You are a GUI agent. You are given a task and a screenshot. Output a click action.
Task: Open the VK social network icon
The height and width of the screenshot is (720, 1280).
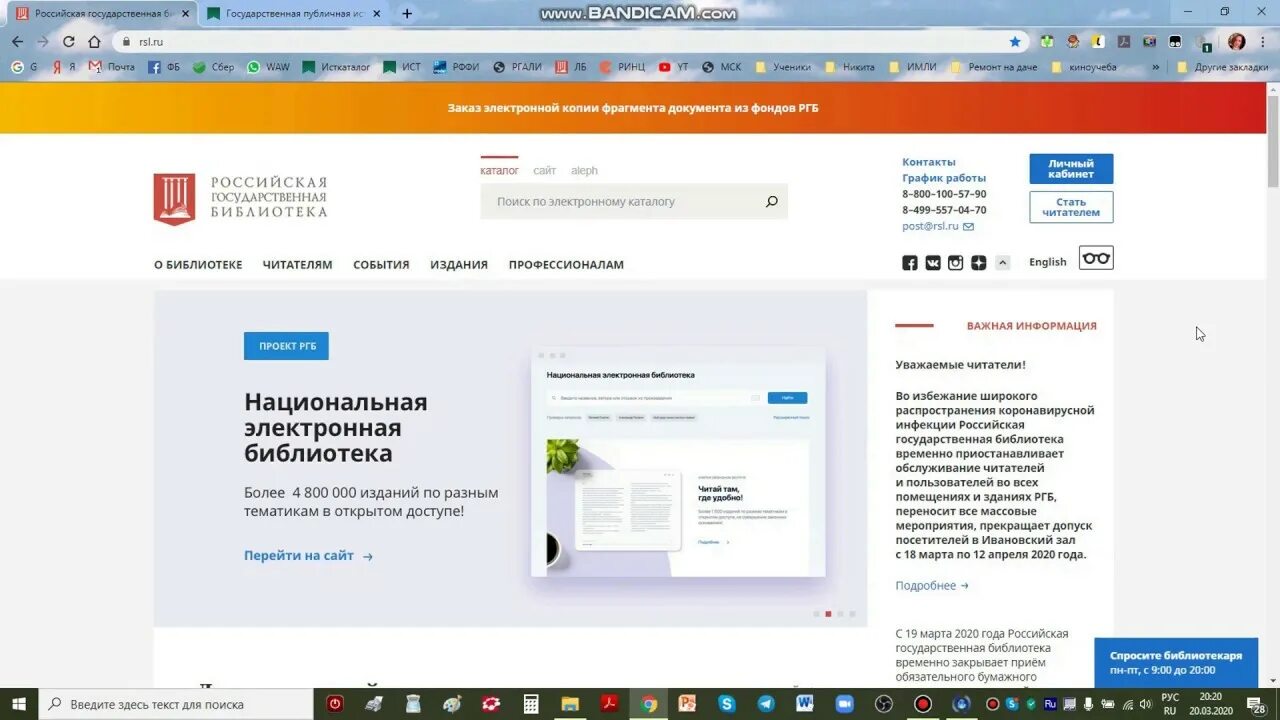point(933,263)
